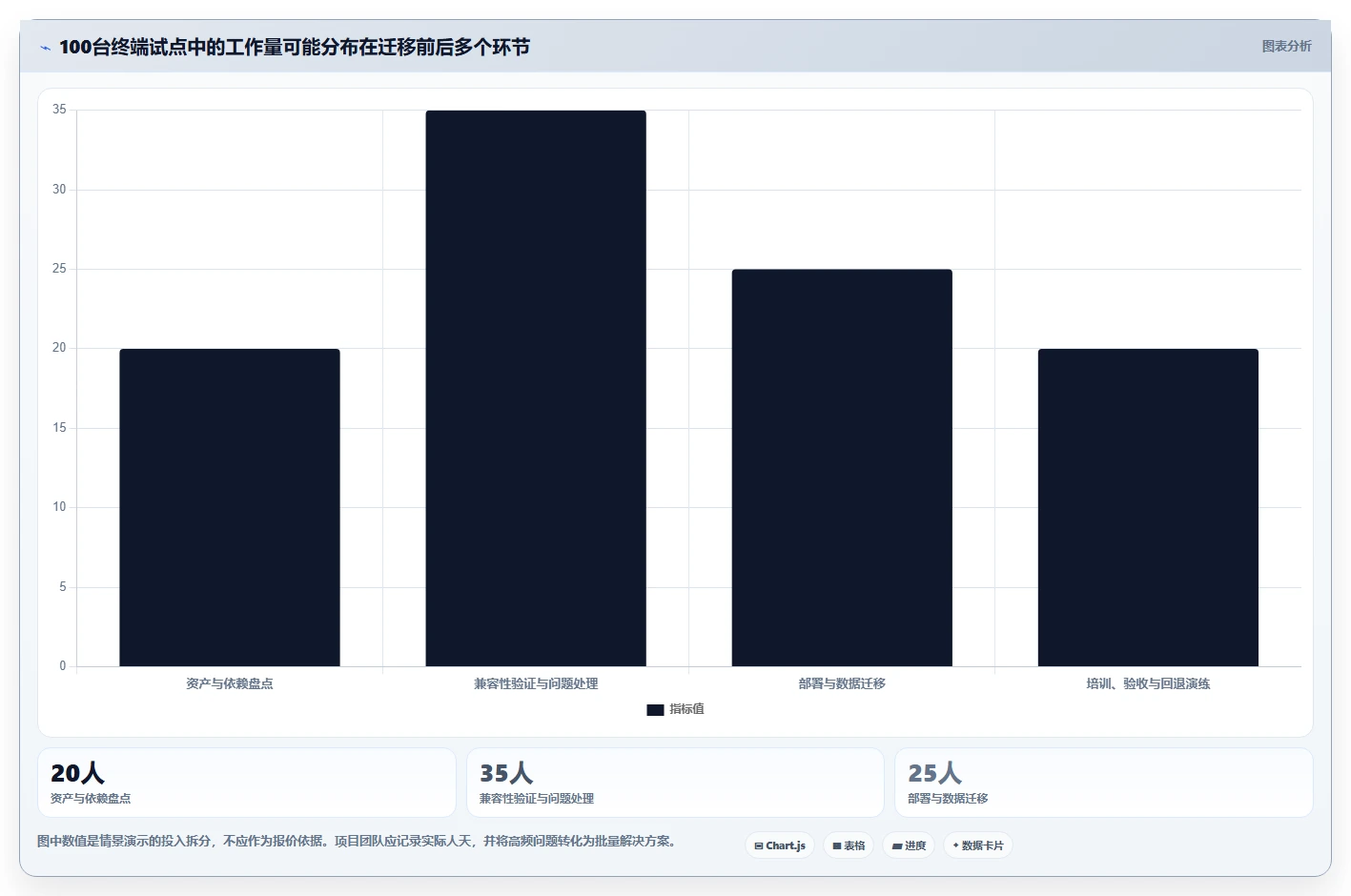Image resolution: width=1351 pixels, height=896 pixels.
Task: Click the 部署与数据迁移 bar in the chart
Action: pyautogui.click(x=842, y=468)
